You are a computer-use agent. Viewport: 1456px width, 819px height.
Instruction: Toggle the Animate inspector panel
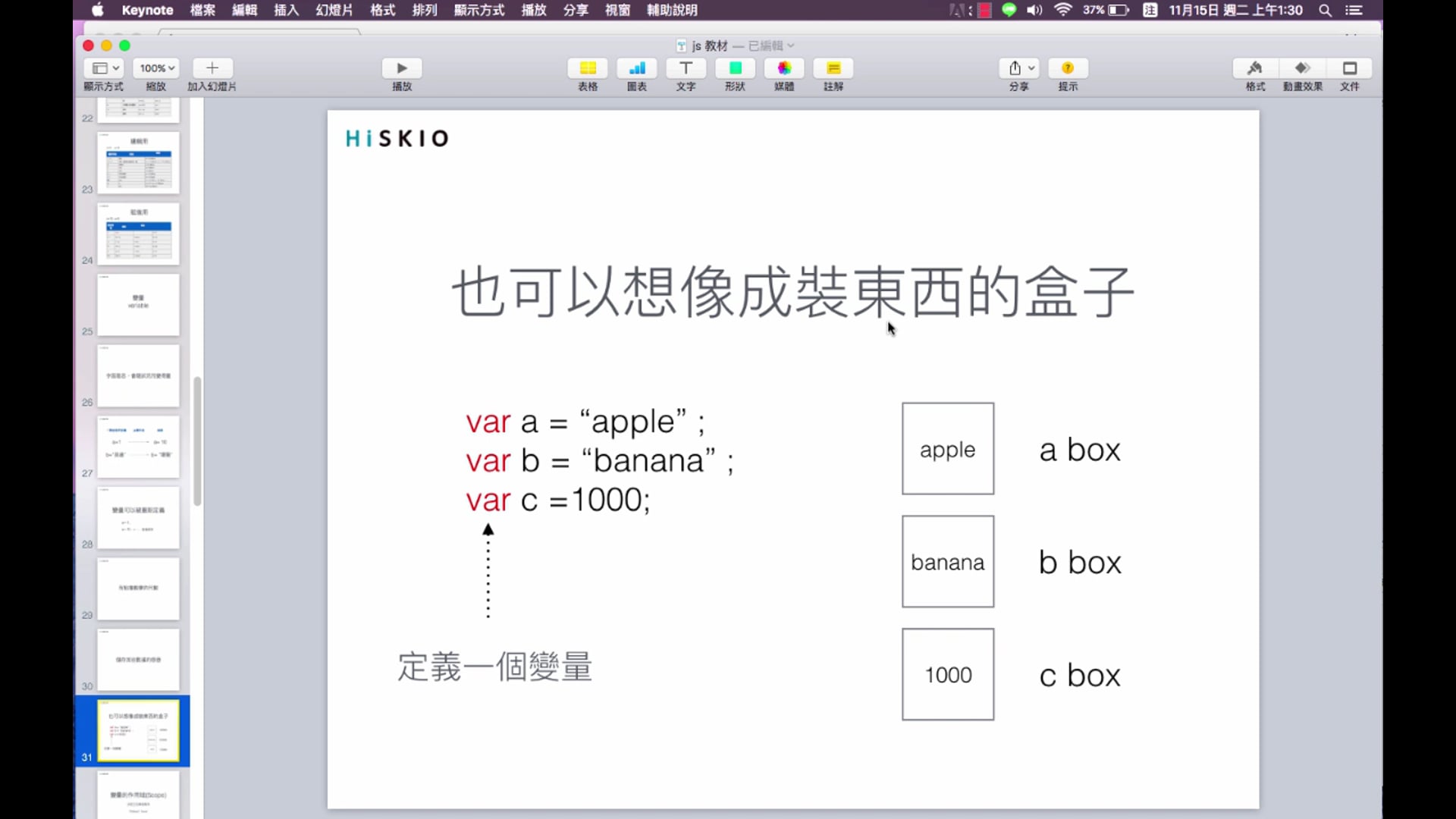(1302, 68)
